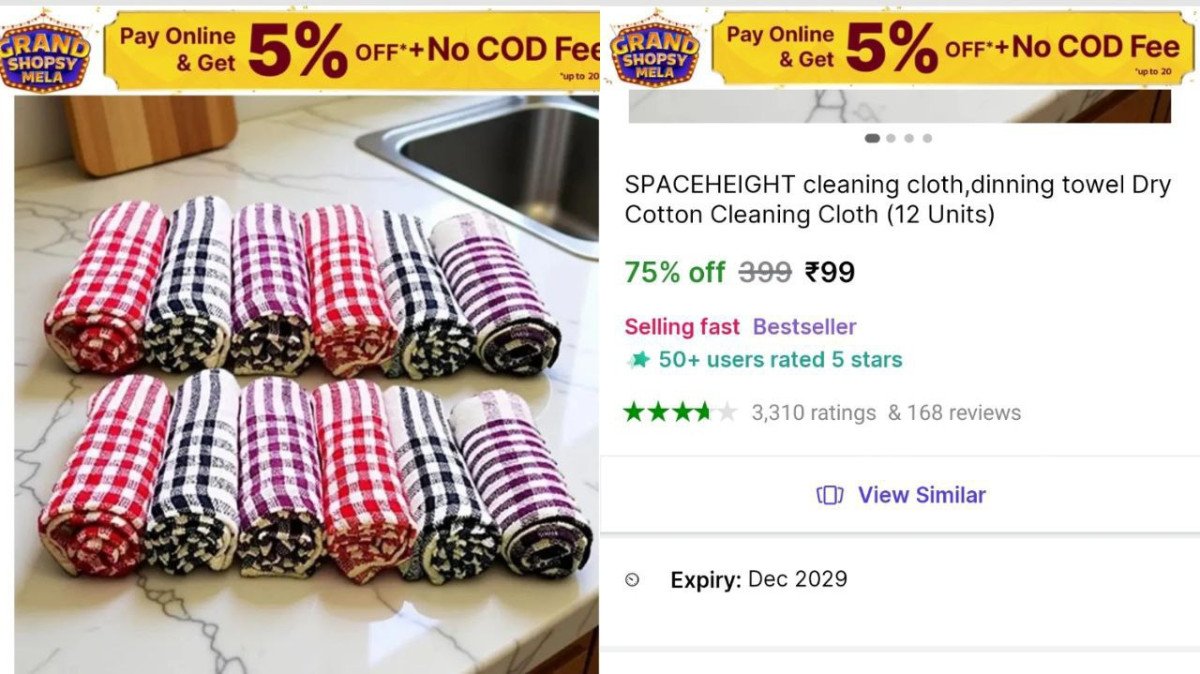This screenshot has width=1200, height=674.
Task: Click the clock icon beside Expiry
Action: pyautogui.click(x=632, y=579)
